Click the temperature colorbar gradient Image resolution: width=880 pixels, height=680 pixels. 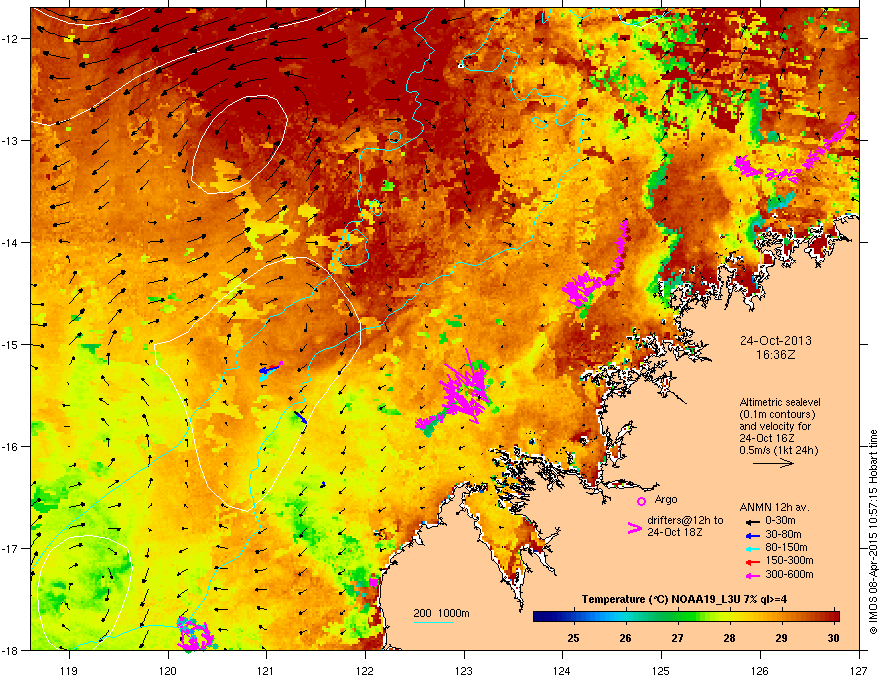tap(686, 617)
